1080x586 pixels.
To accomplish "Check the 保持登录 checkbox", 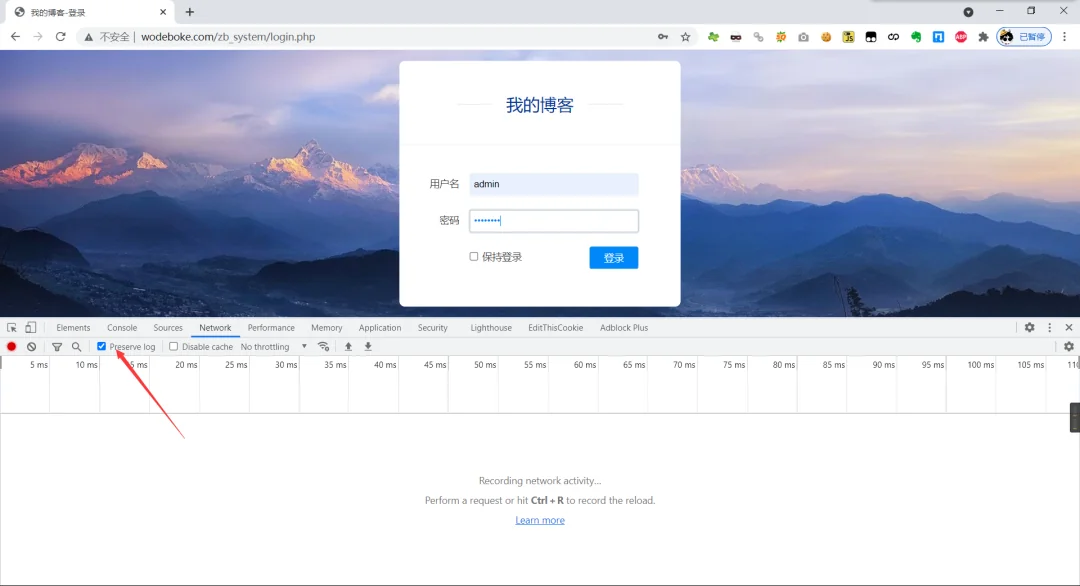I will pos(474,256).
